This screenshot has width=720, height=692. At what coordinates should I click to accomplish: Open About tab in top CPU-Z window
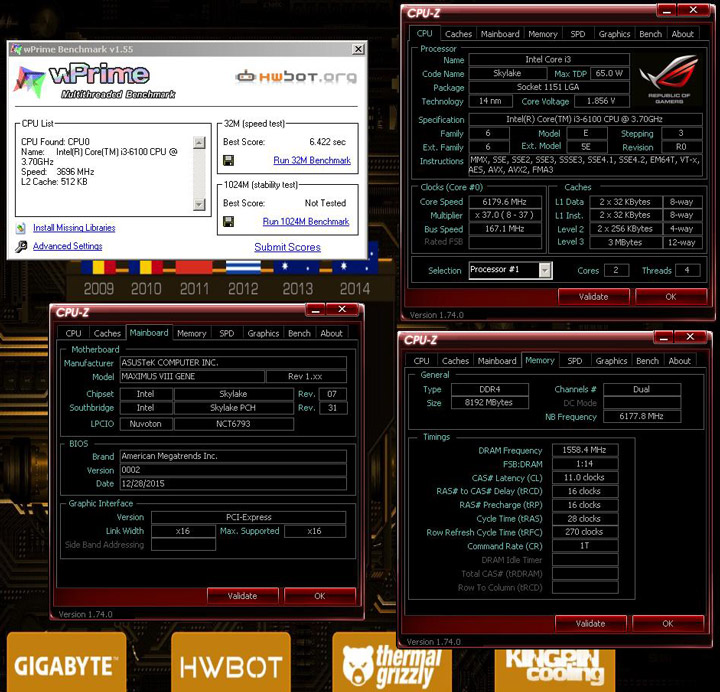682,34
